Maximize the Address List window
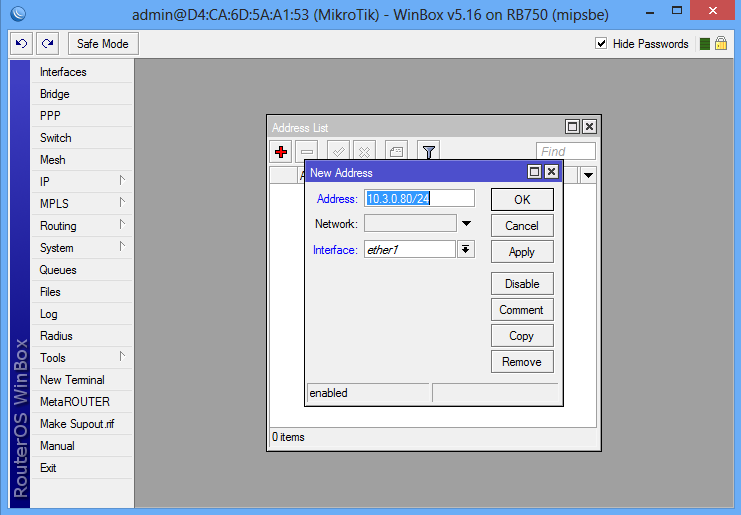 point(572,127)
